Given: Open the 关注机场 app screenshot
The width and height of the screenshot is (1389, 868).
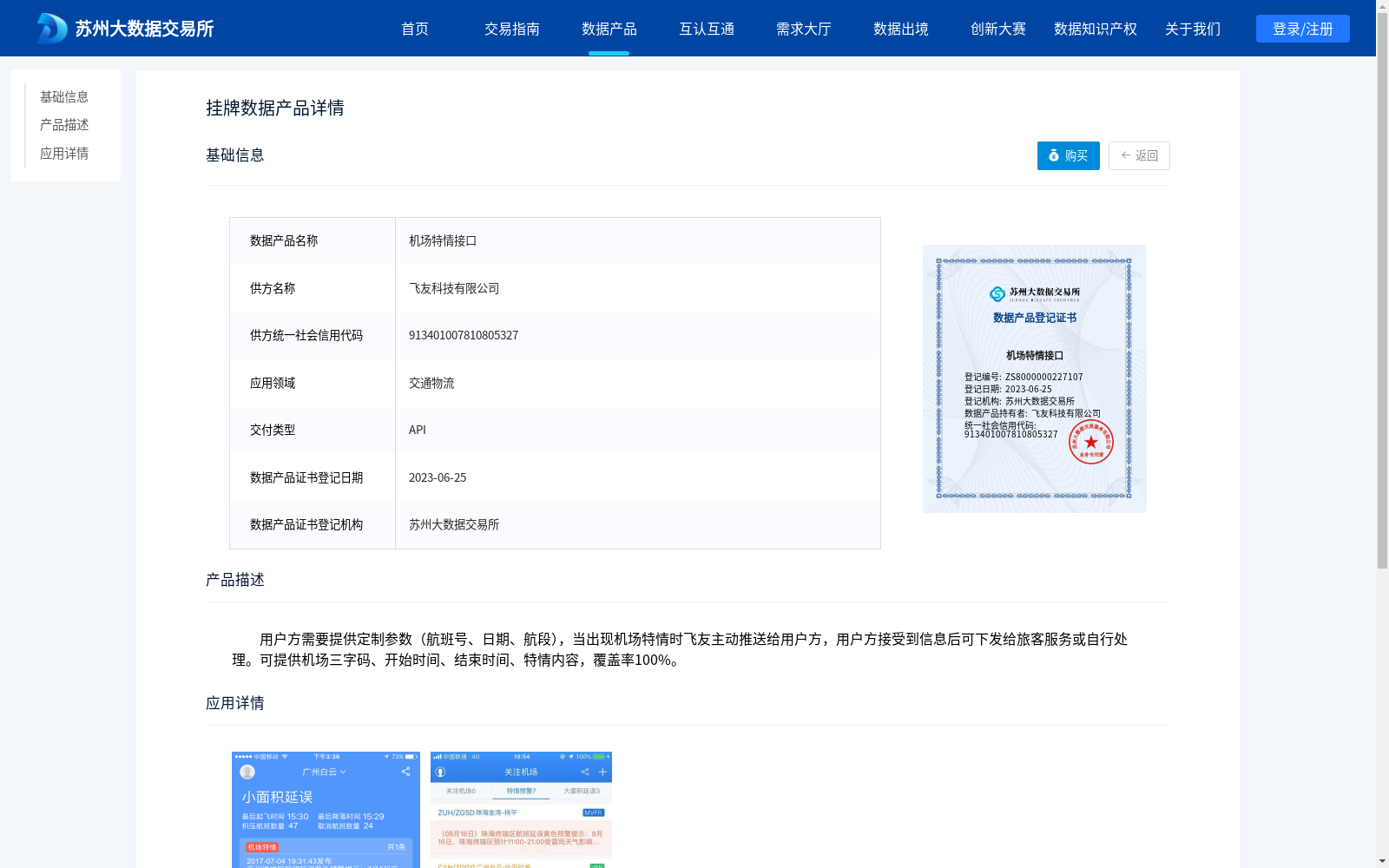Looking at the screenshot, I should tap(521, 810).
